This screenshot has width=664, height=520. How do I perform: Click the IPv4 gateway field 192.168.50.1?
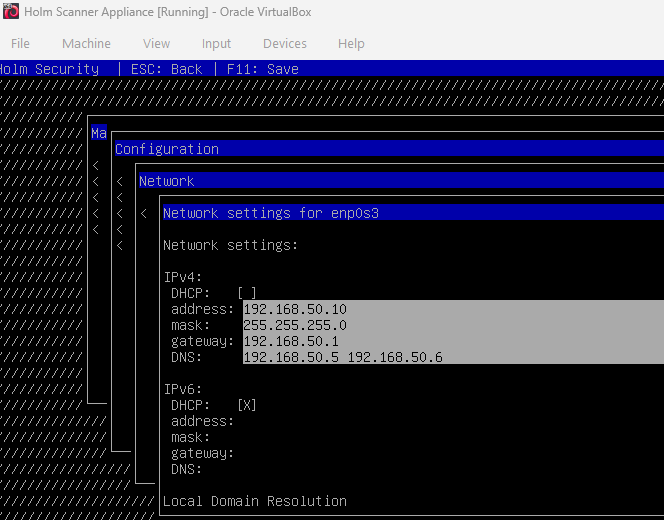454,341
